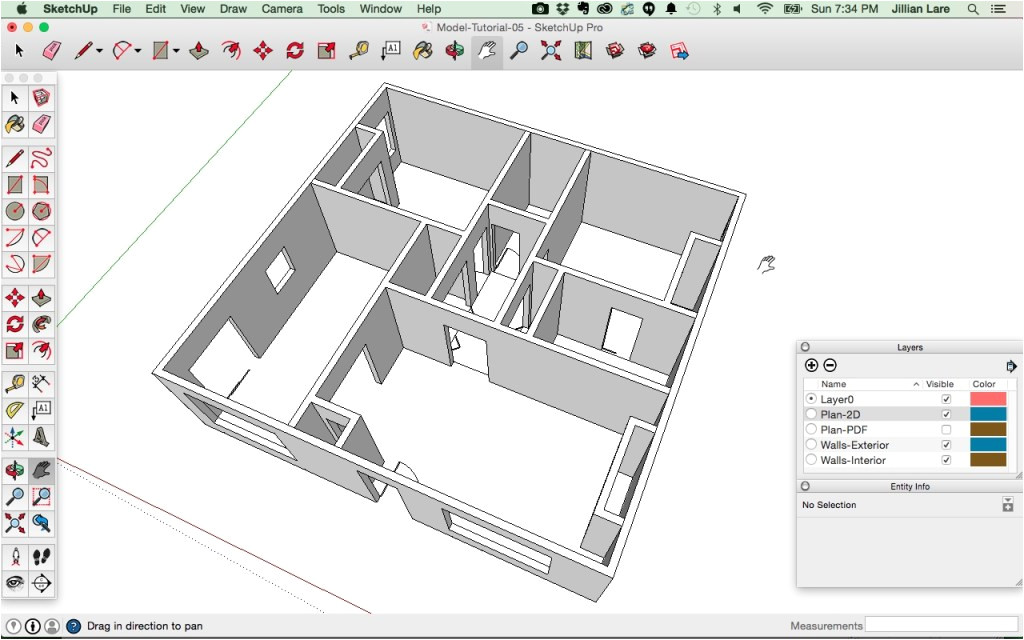Hide the Walls-Exterior layer

946,445
